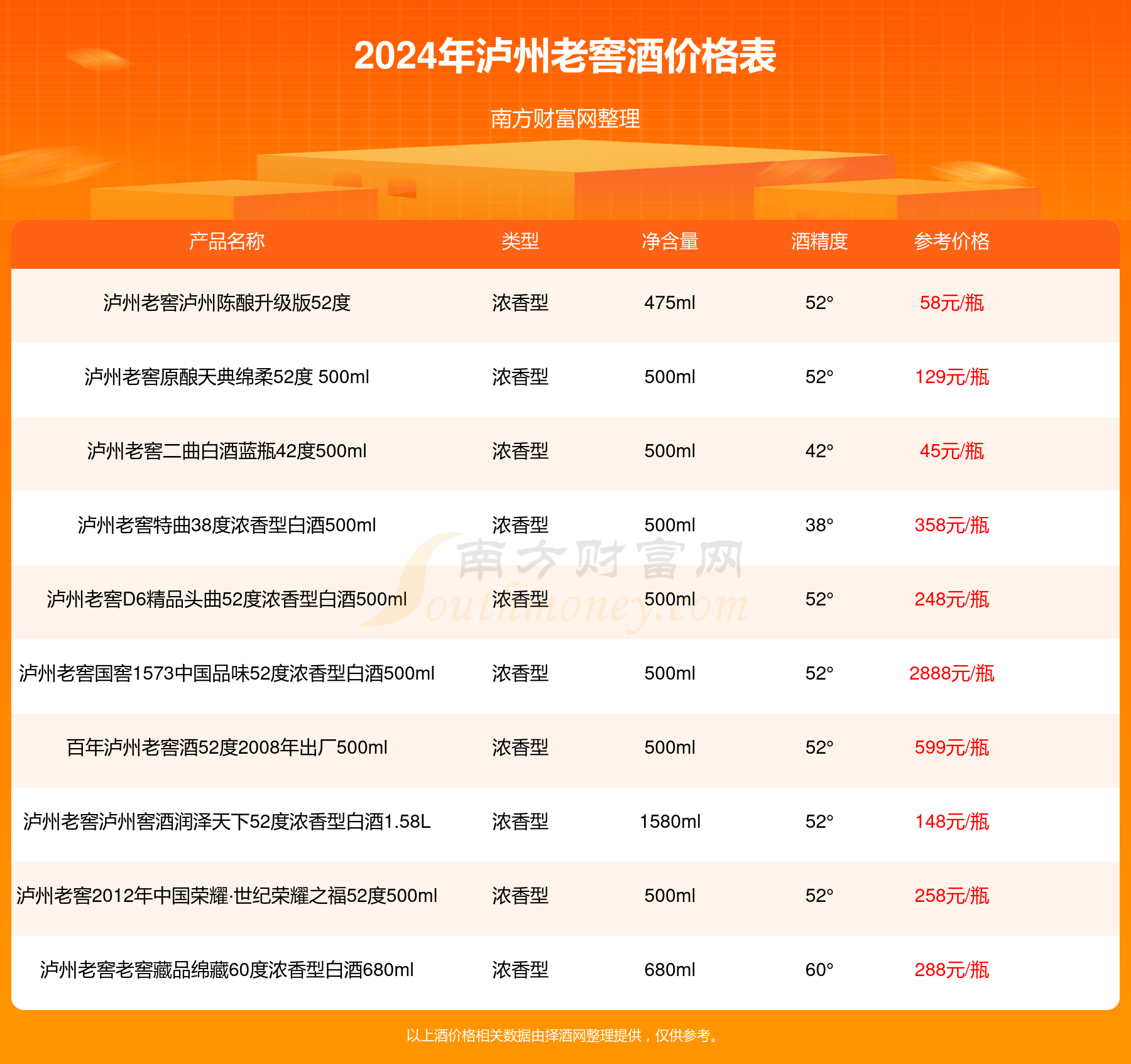Click the title "2024年泸州老窖酒价格表"
Image resolution: width=1131 pixels, height=1064 pixels.
point(565,56)
